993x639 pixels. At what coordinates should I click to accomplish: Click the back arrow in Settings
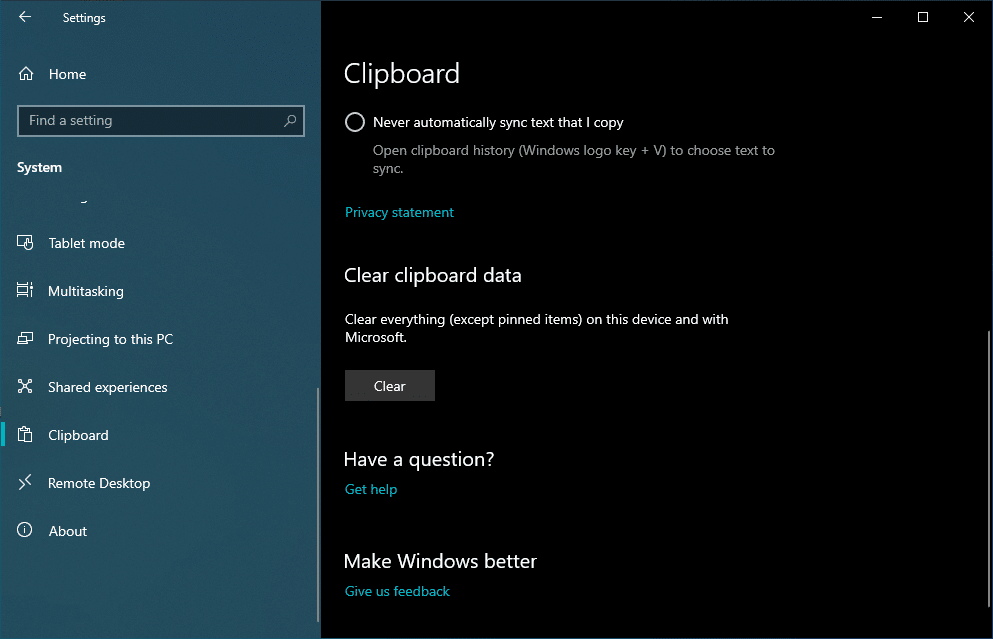pyautogui.click(x=24, y=17)
